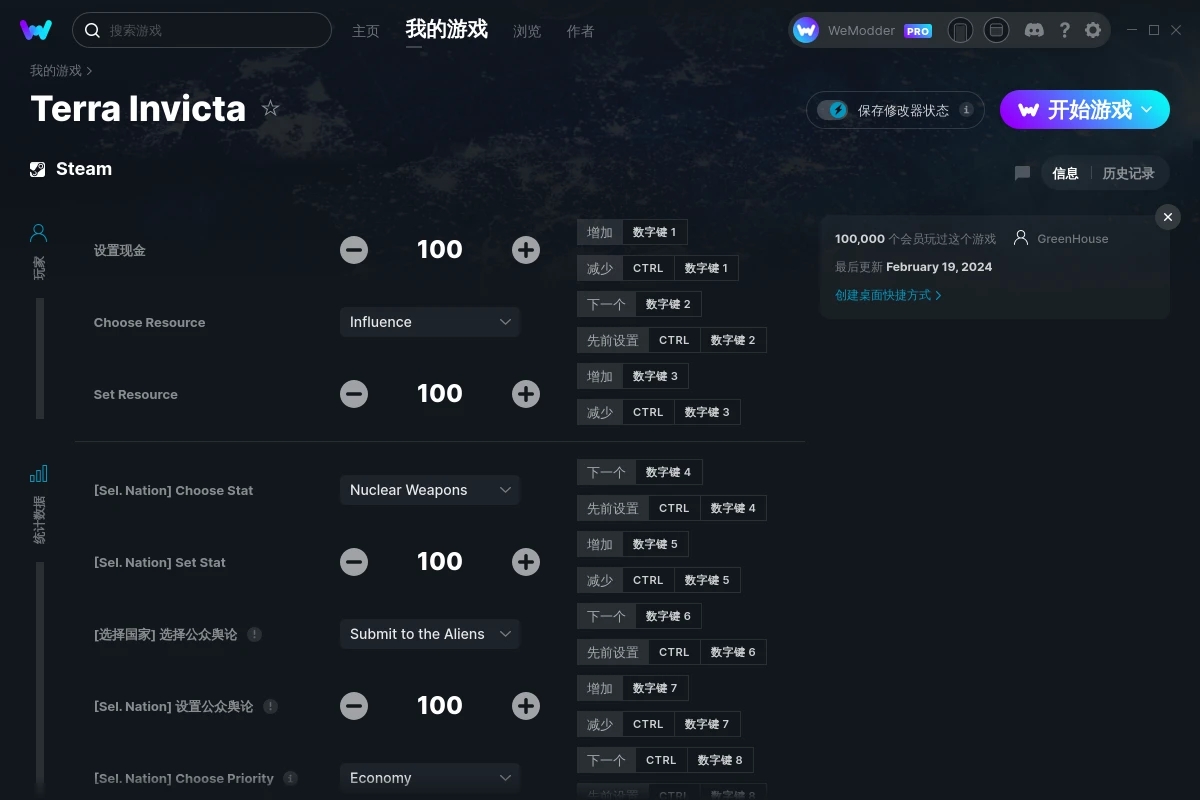Open the Discord icon link
The image size is (1200, 800).
click(x=1035, y=30)
